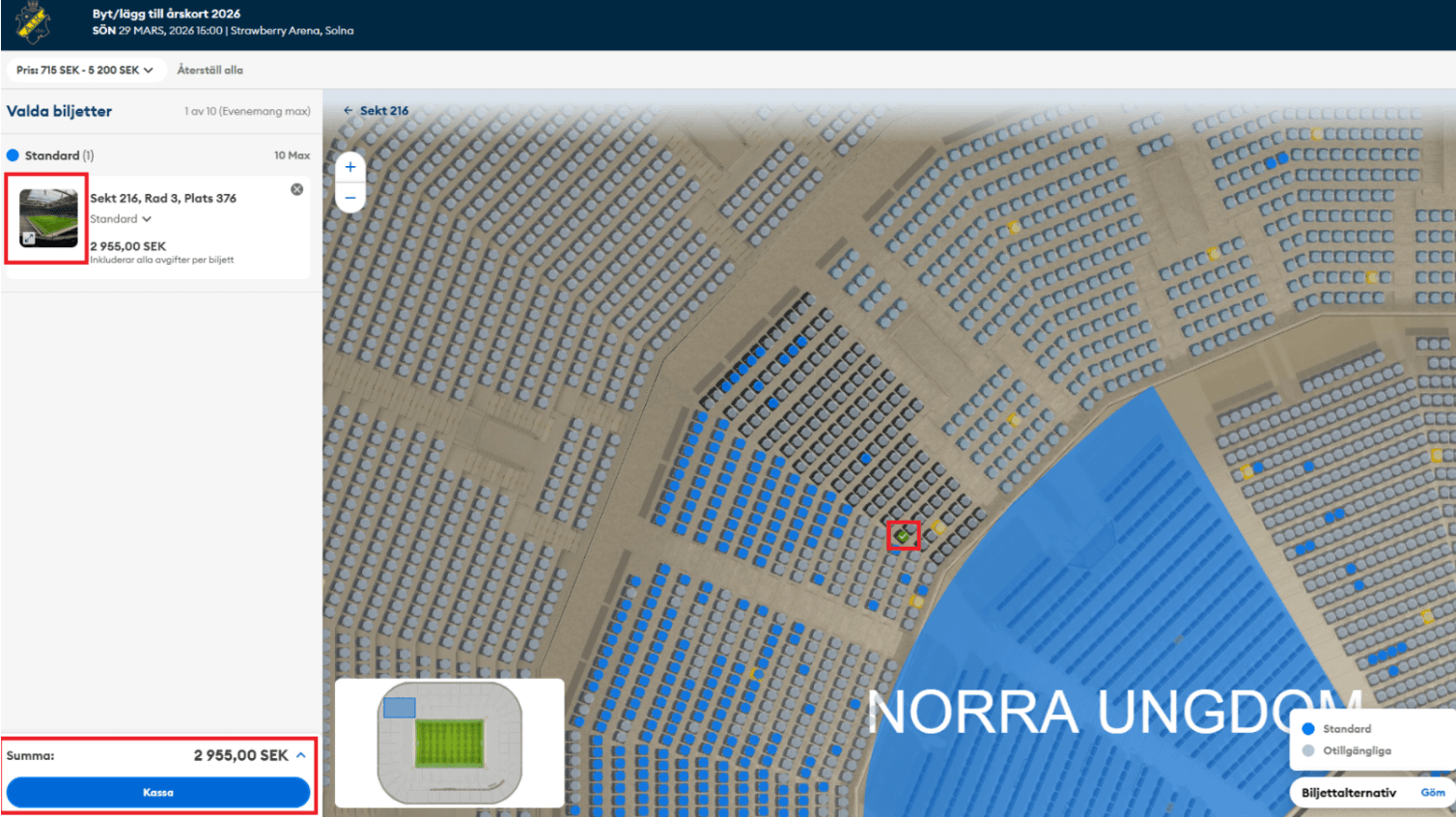Click the Biljettalternativ panel label
This screenshot has width=1456, height=817.
(1348, 793)
